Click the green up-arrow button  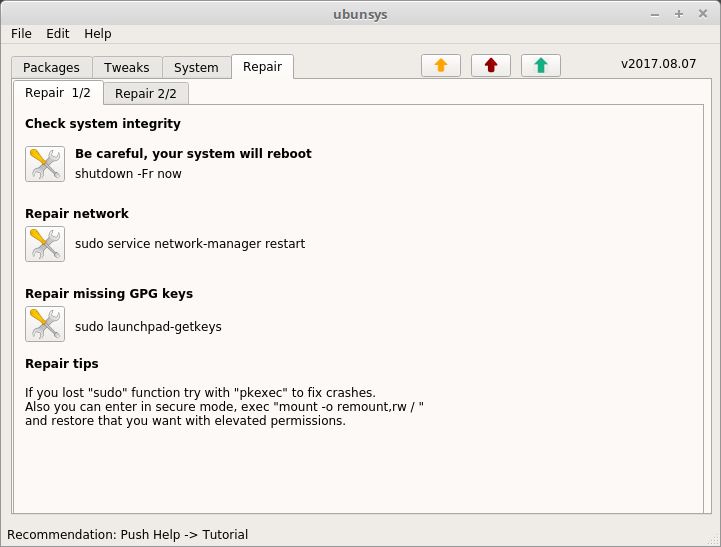541,65
